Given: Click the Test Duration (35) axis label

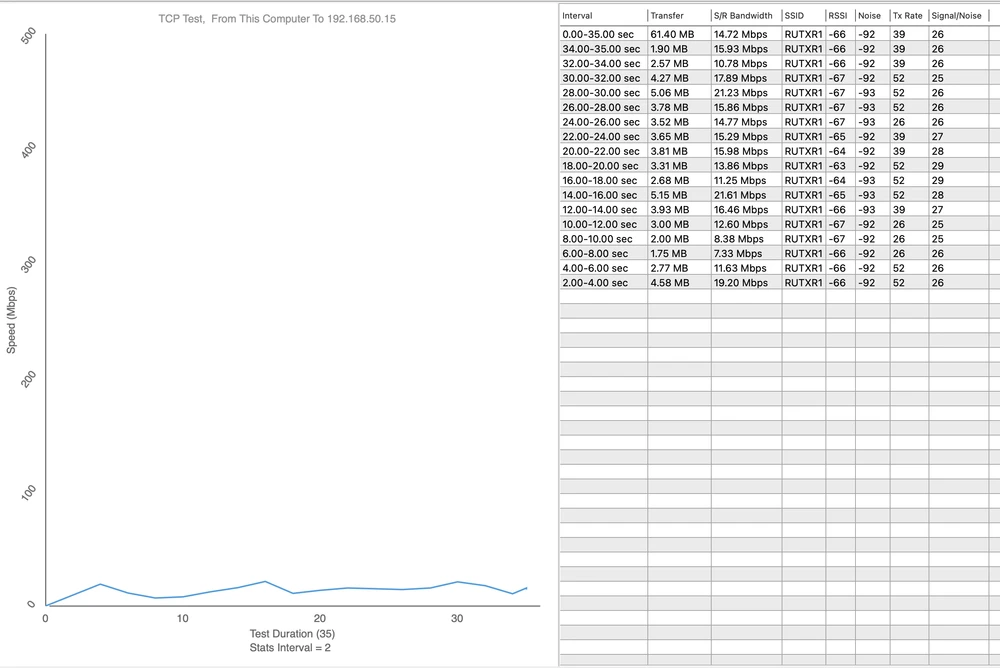Looking at the screenshot, I should pos(290,634).
